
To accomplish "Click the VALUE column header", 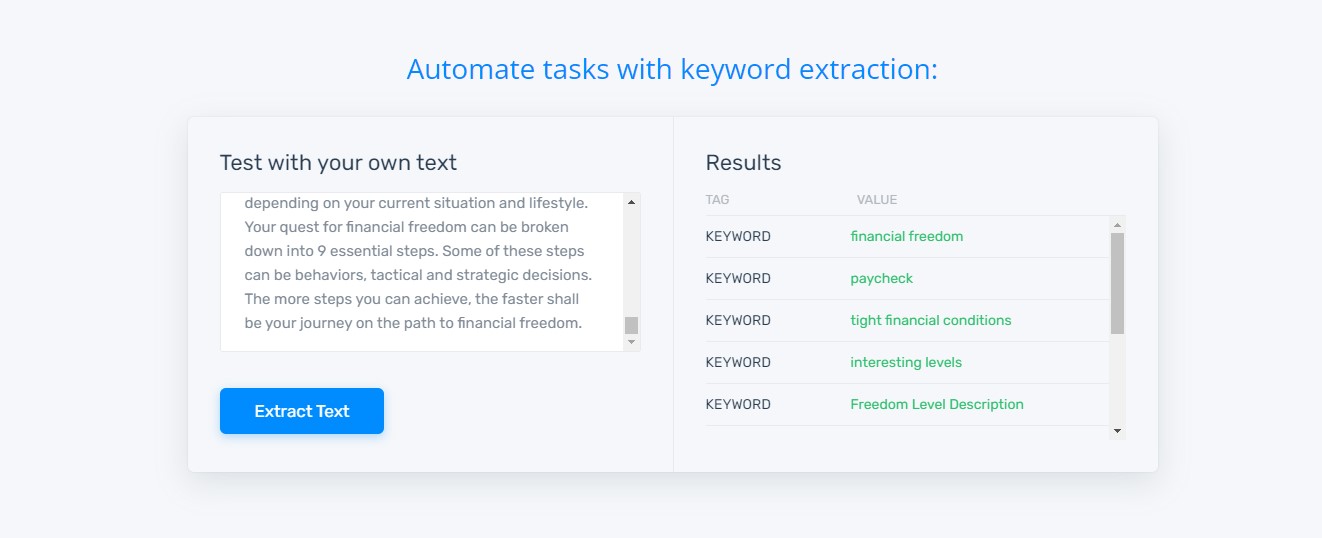I will [x=877, y=200].
